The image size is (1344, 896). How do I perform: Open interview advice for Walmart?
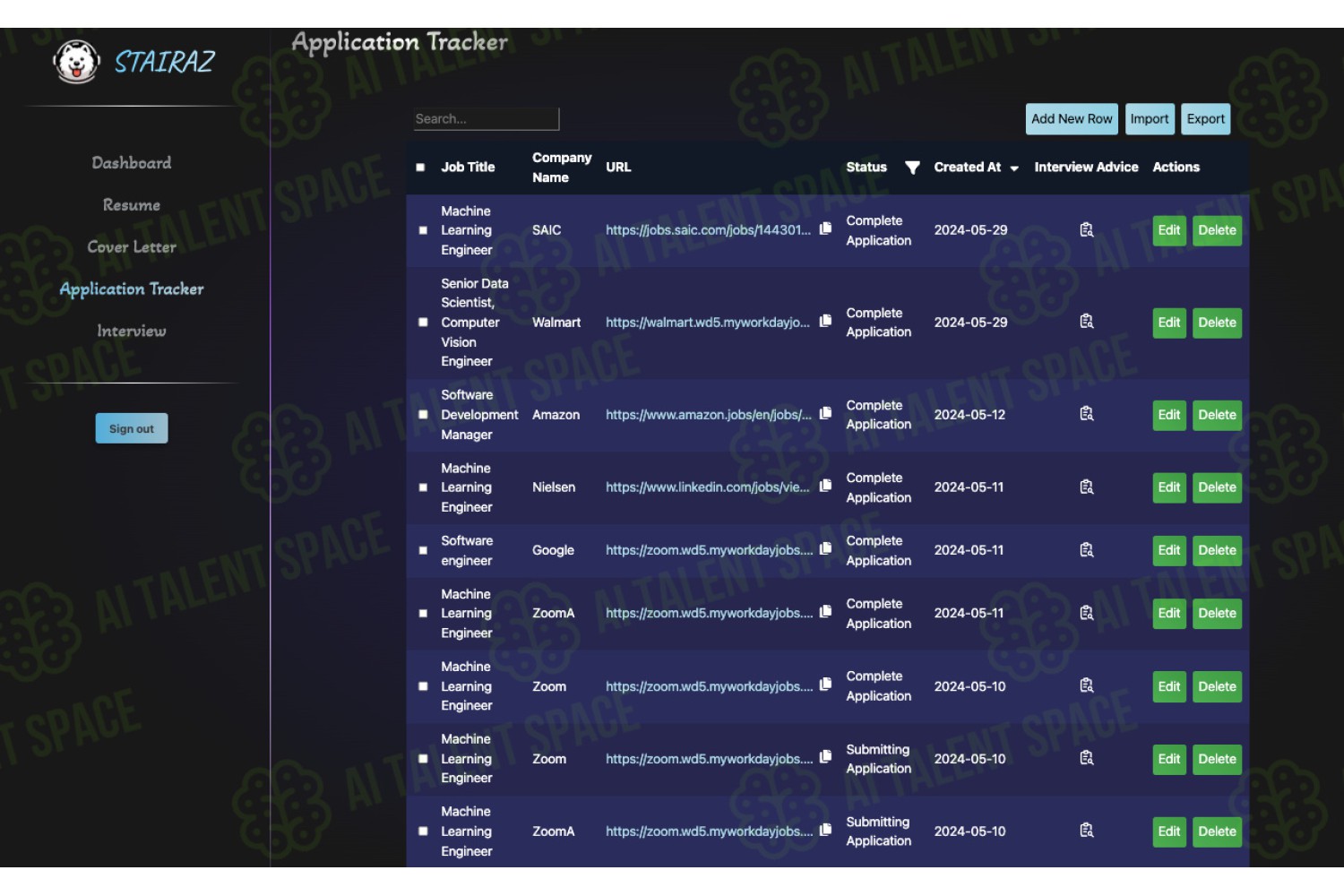1087,322
